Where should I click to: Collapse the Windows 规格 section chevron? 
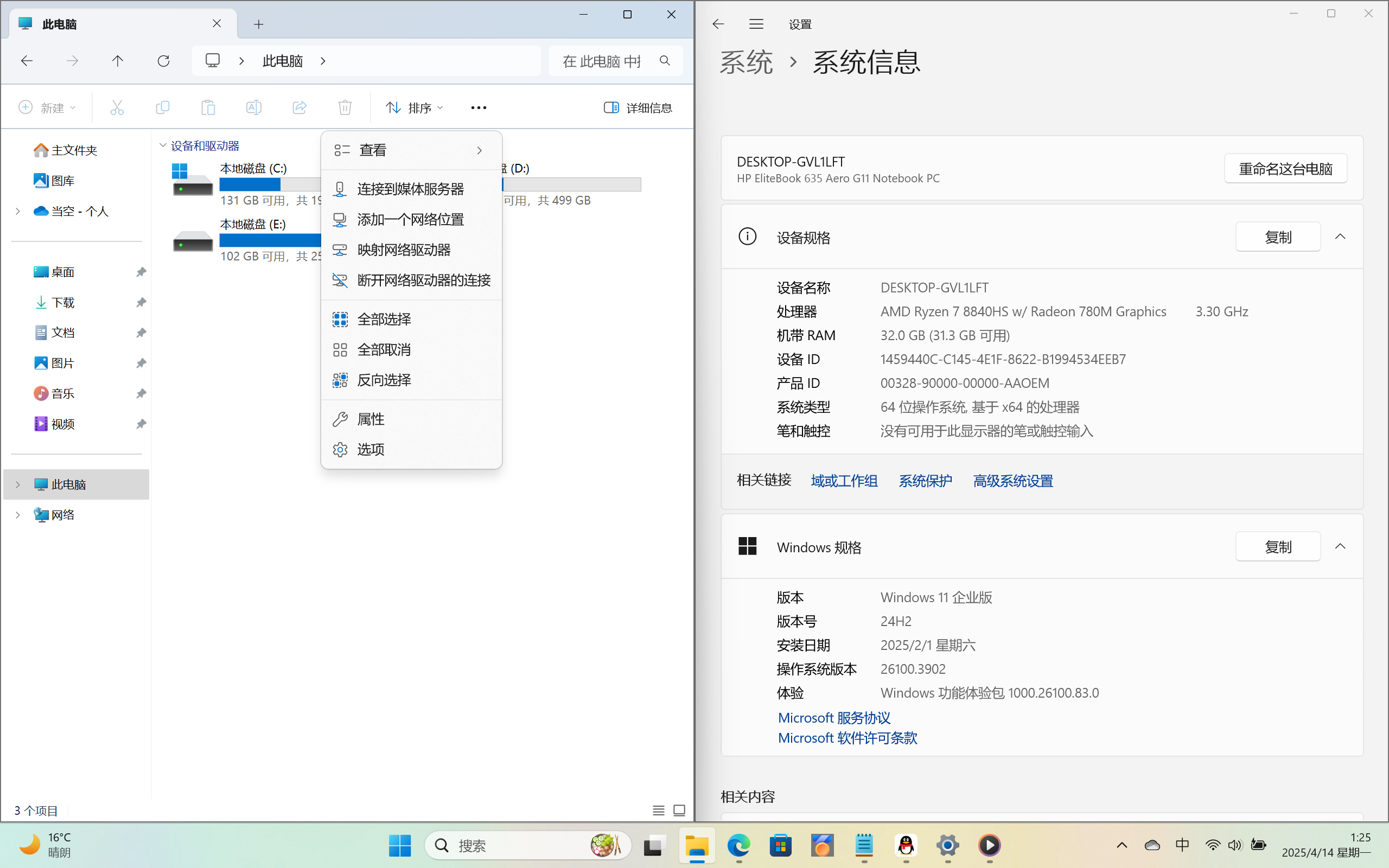pyautogui.click(x=1340, y=546)
